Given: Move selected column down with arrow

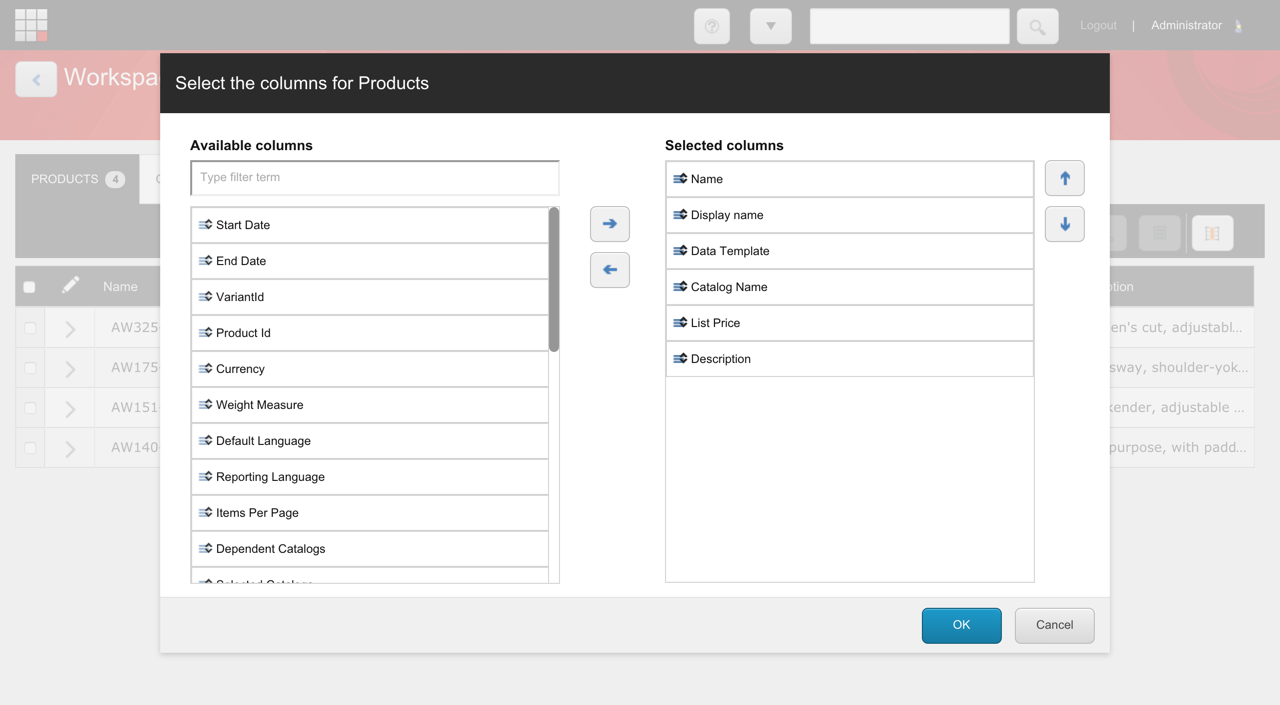Looking at the screenshot, I should point(1065,224).
